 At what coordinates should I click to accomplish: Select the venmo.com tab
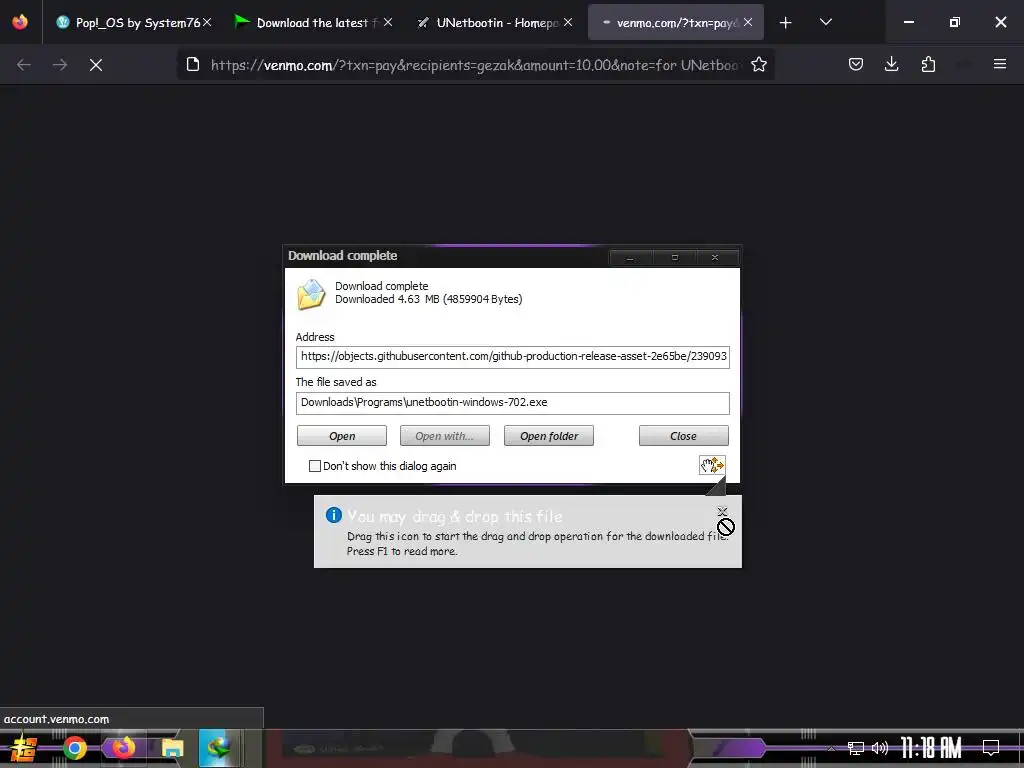tap(676, 23)
